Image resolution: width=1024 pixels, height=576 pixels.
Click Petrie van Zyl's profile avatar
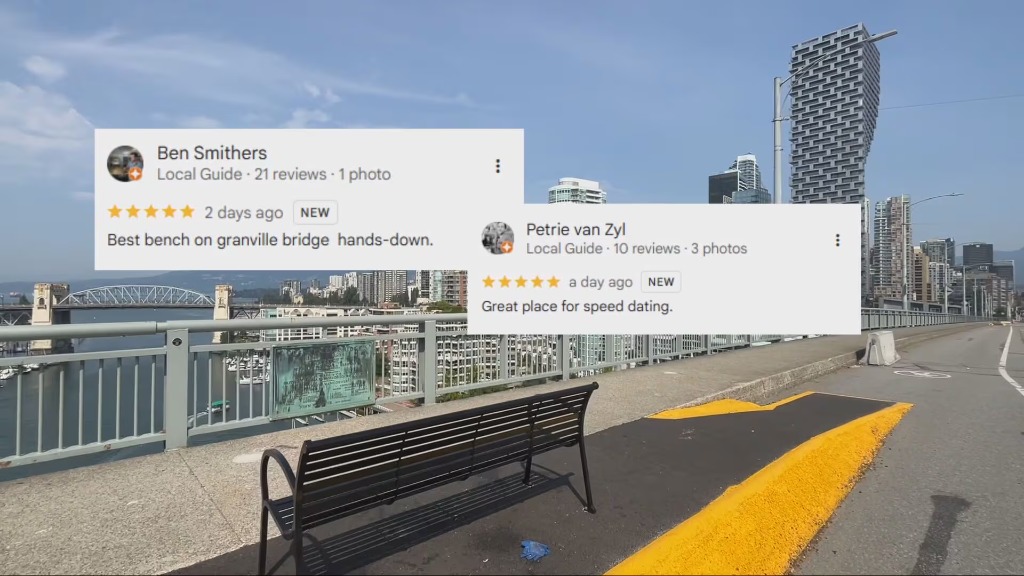[x=498, y=238]
